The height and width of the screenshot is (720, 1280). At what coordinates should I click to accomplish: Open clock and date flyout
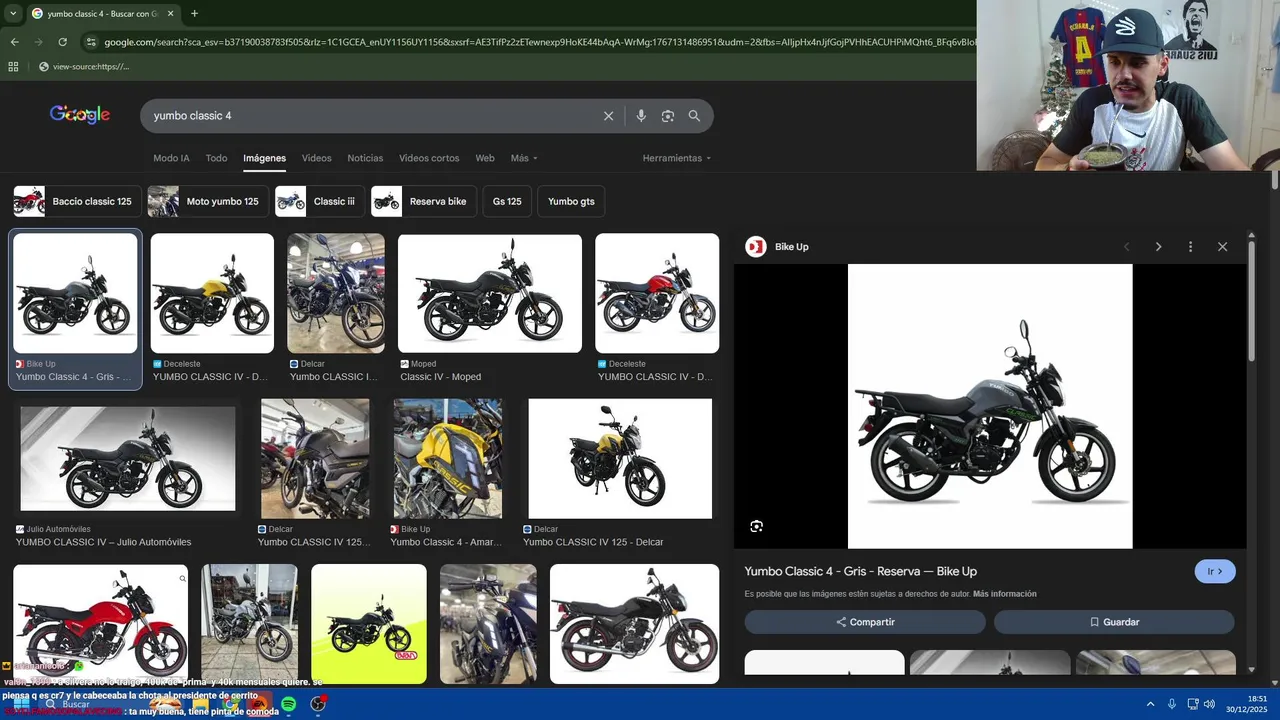tap(1247, 704)
